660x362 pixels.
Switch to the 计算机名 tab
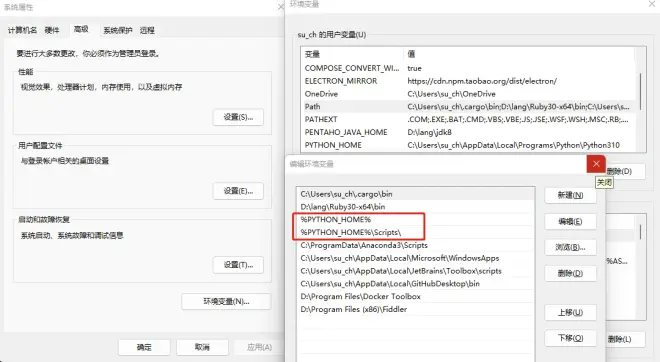[22, 30]
